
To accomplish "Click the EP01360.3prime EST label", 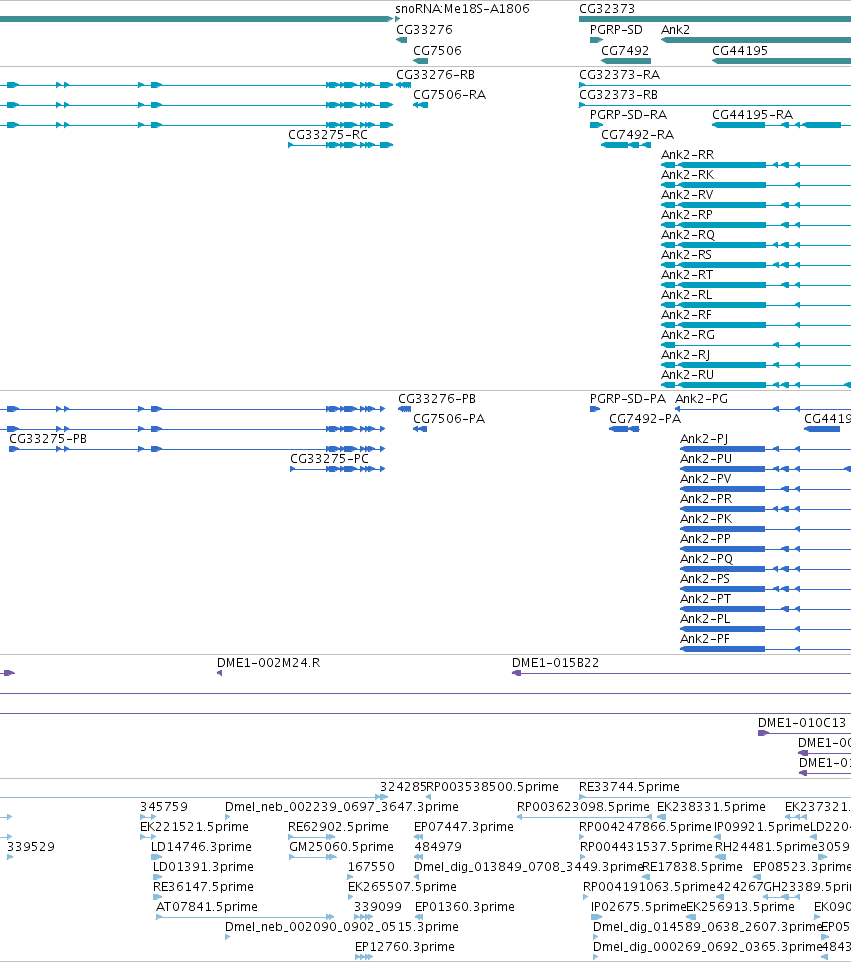I will [x=465, y=907].
